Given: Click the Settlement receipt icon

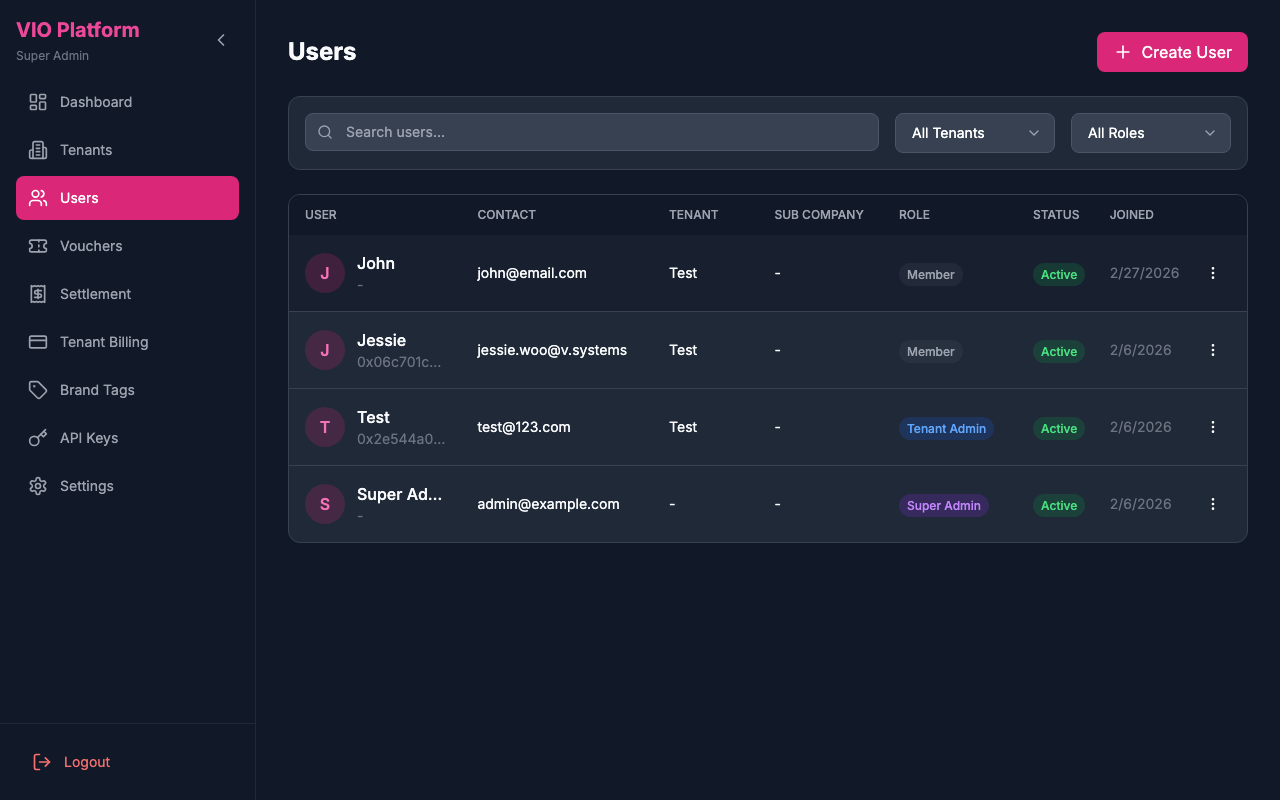Looking at the screenshot, I should pyautogui.click(x=38, y=294).
